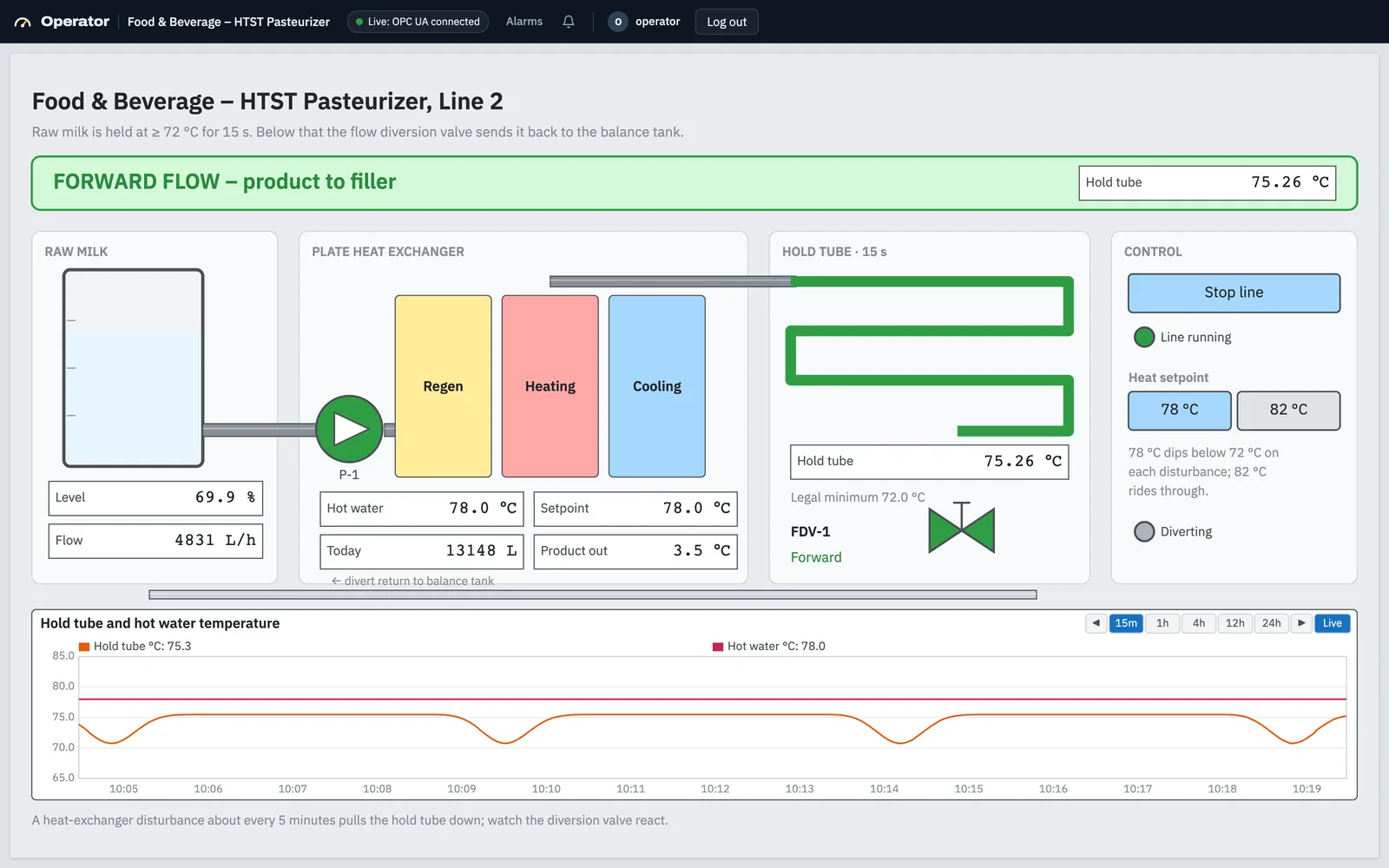Select the 12h chart range
Image resolution: width=1389 pixels, height=868 pixels.
(1235, 623)
